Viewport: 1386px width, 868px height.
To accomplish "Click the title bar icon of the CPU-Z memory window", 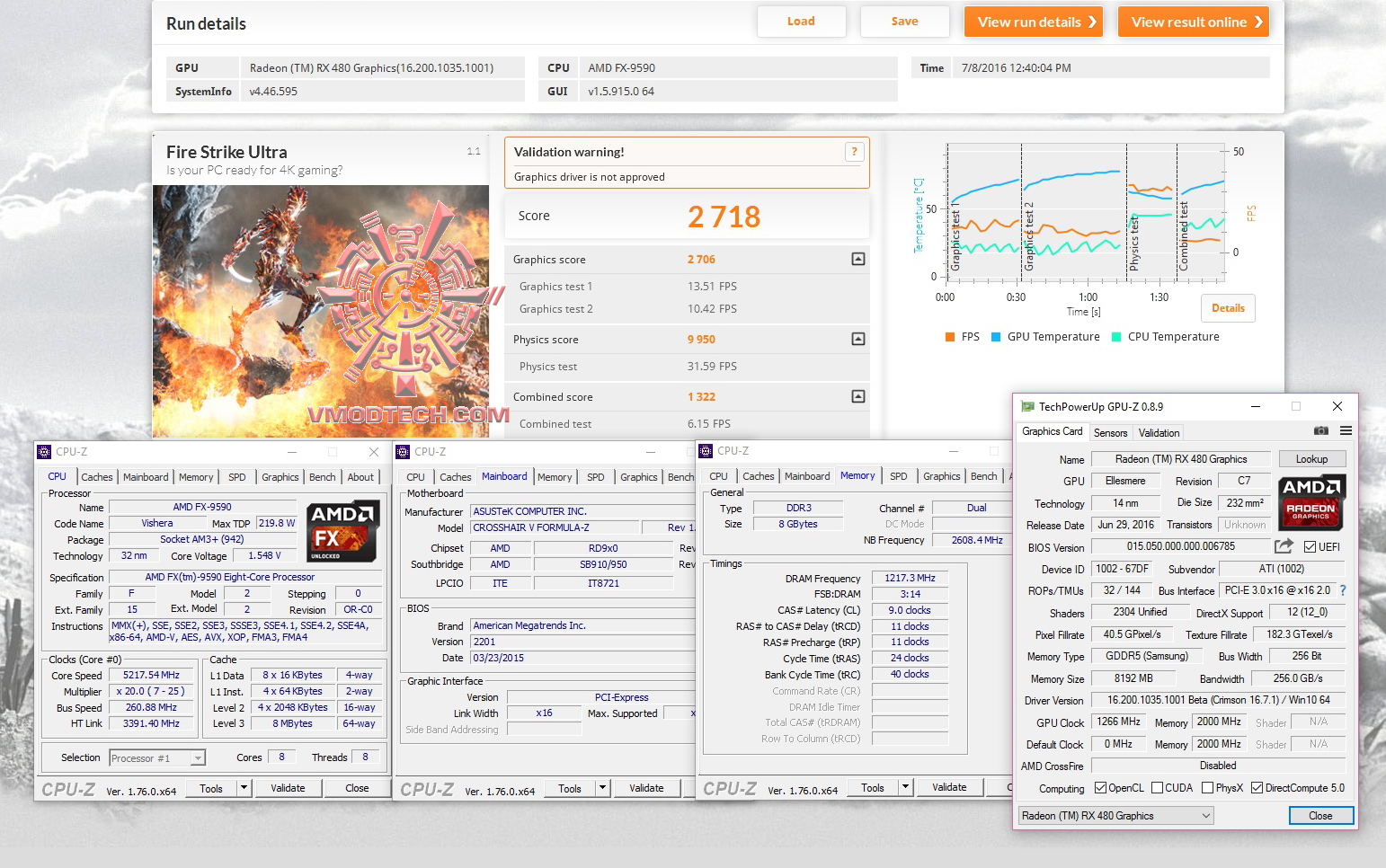I will coord(706,451).
